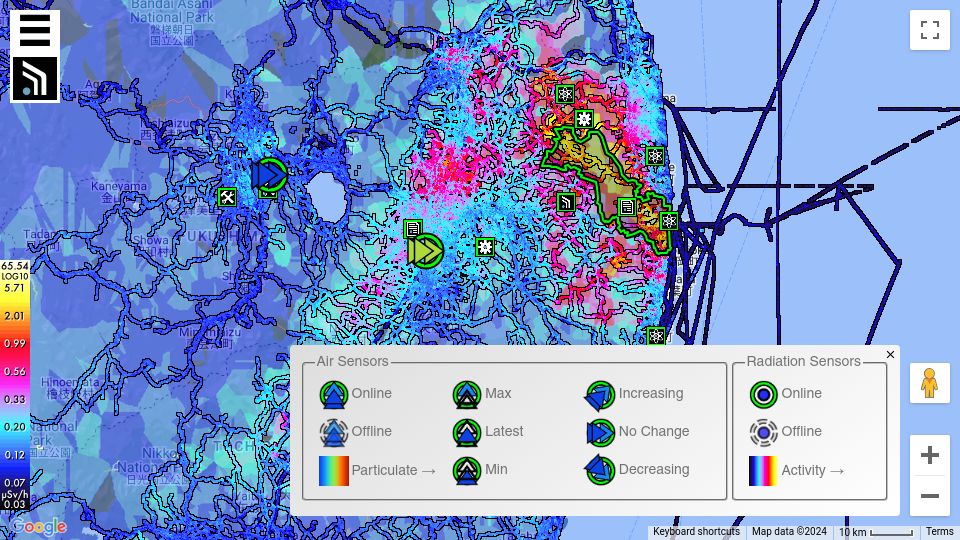Image resolution: width=960 pixels, height=540 pixels.
Task: Open the Safecast feed marker west of the green zone
Action: 566,202
